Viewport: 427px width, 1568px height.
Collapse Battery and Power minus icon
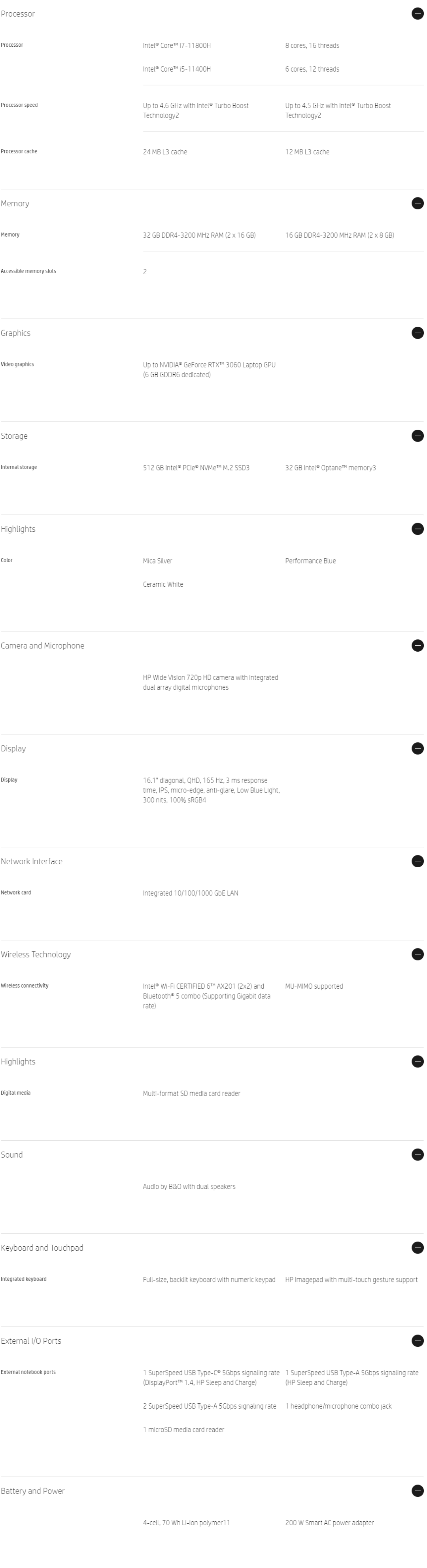coord(417,1491)
